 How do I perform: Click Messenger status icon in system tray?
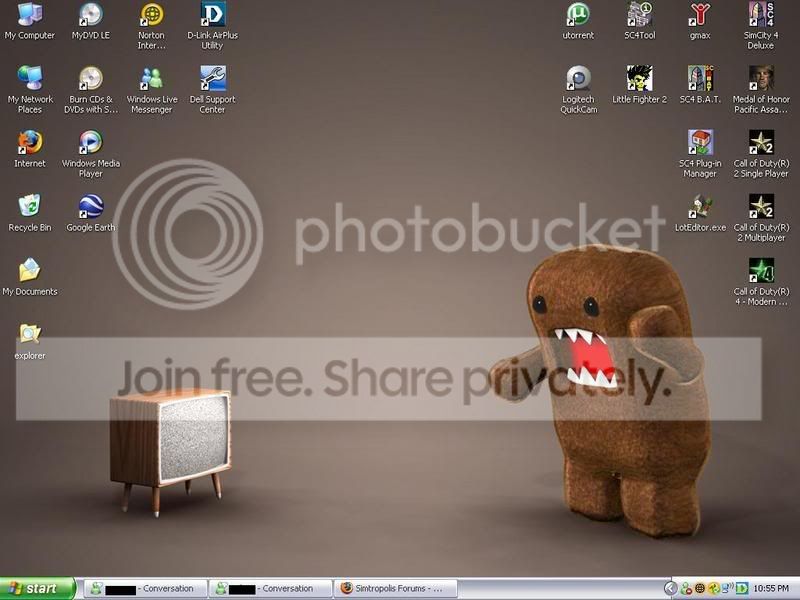click(x=686, y=589)
